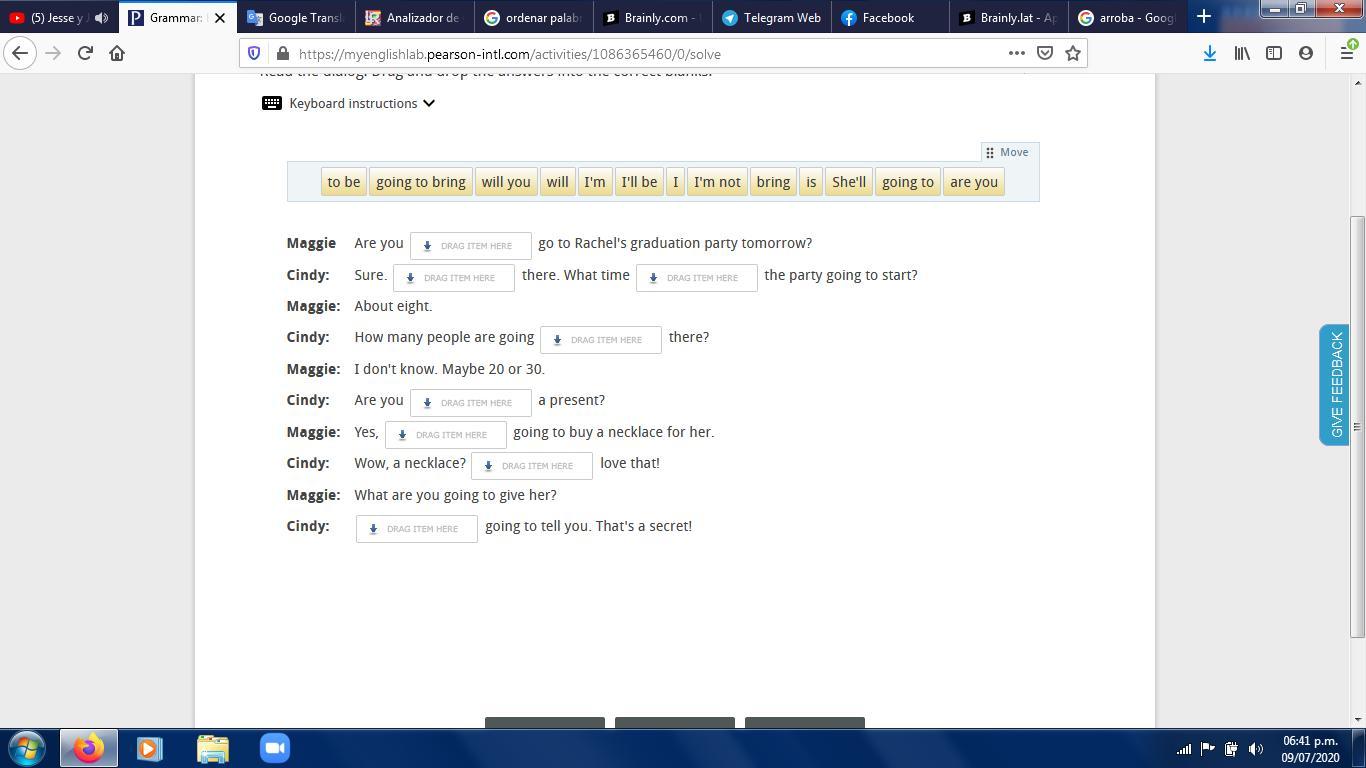Open the Firefox account icon
Viewport: 1366px width, 768px height.
1306,53
